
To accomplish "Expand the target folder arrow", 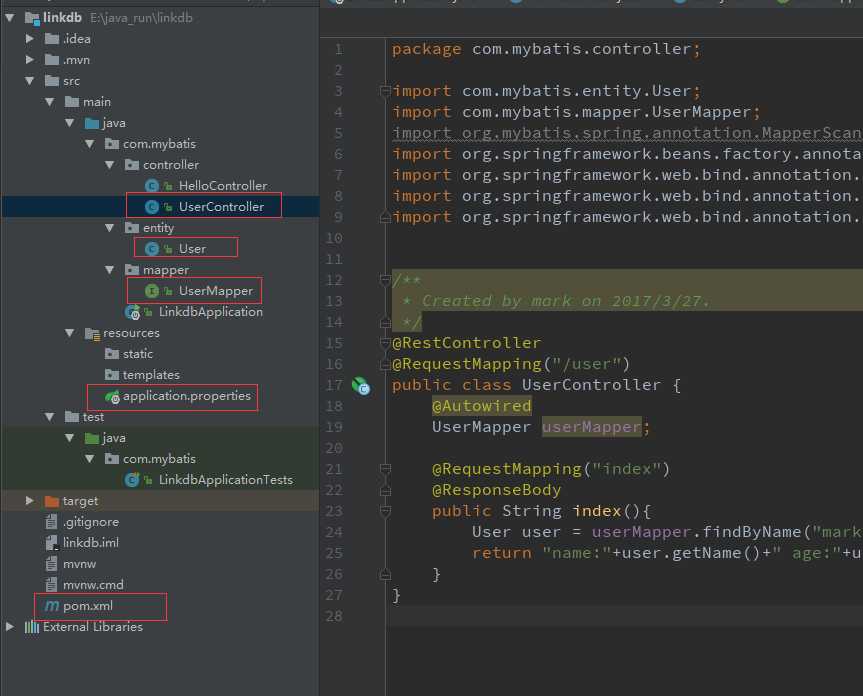I will (x=30, y=500).
